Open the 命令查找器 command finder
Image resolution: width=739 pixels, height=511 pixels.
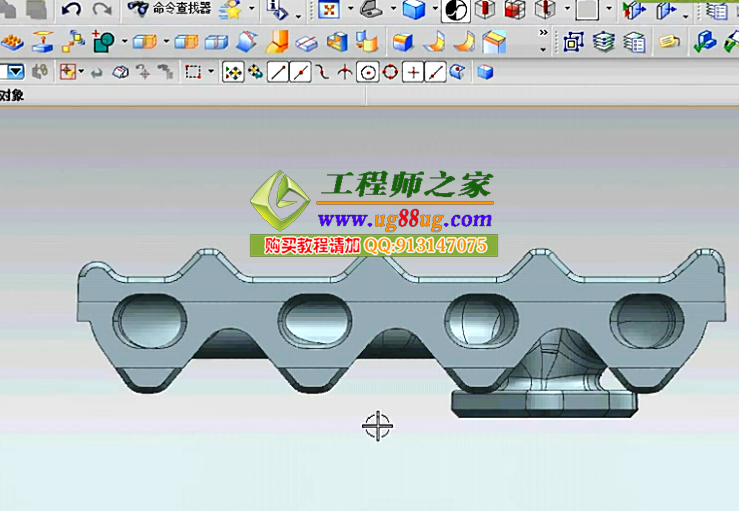(170, 8)
